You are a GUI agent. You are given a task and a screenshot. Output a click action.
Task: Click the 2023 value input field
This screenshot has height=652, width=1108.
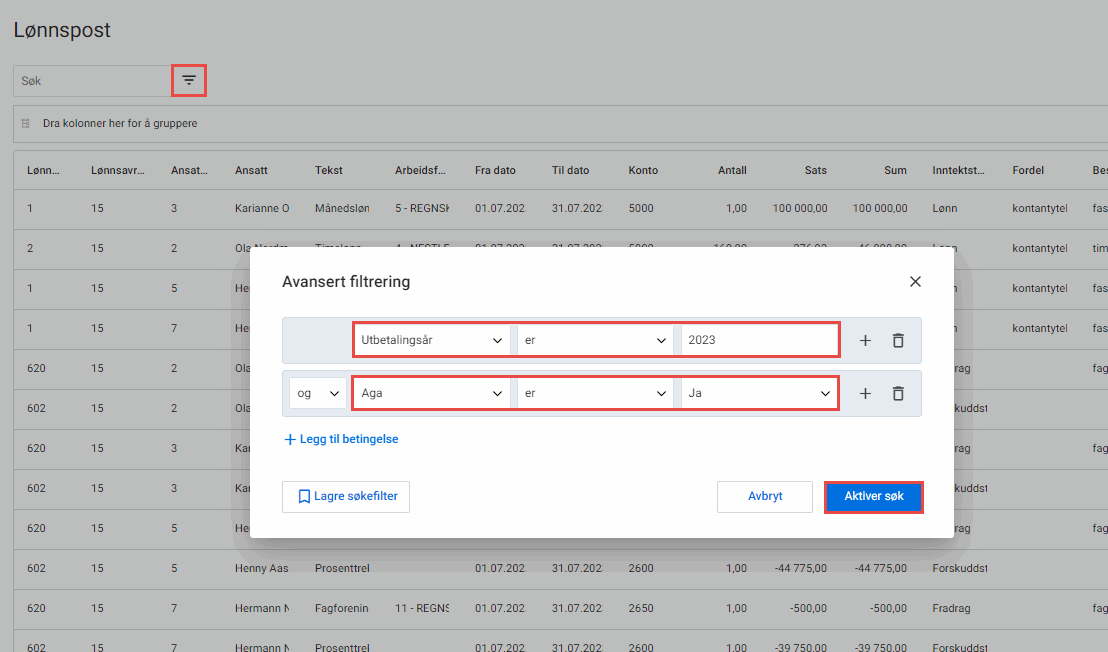click(758, 340)
